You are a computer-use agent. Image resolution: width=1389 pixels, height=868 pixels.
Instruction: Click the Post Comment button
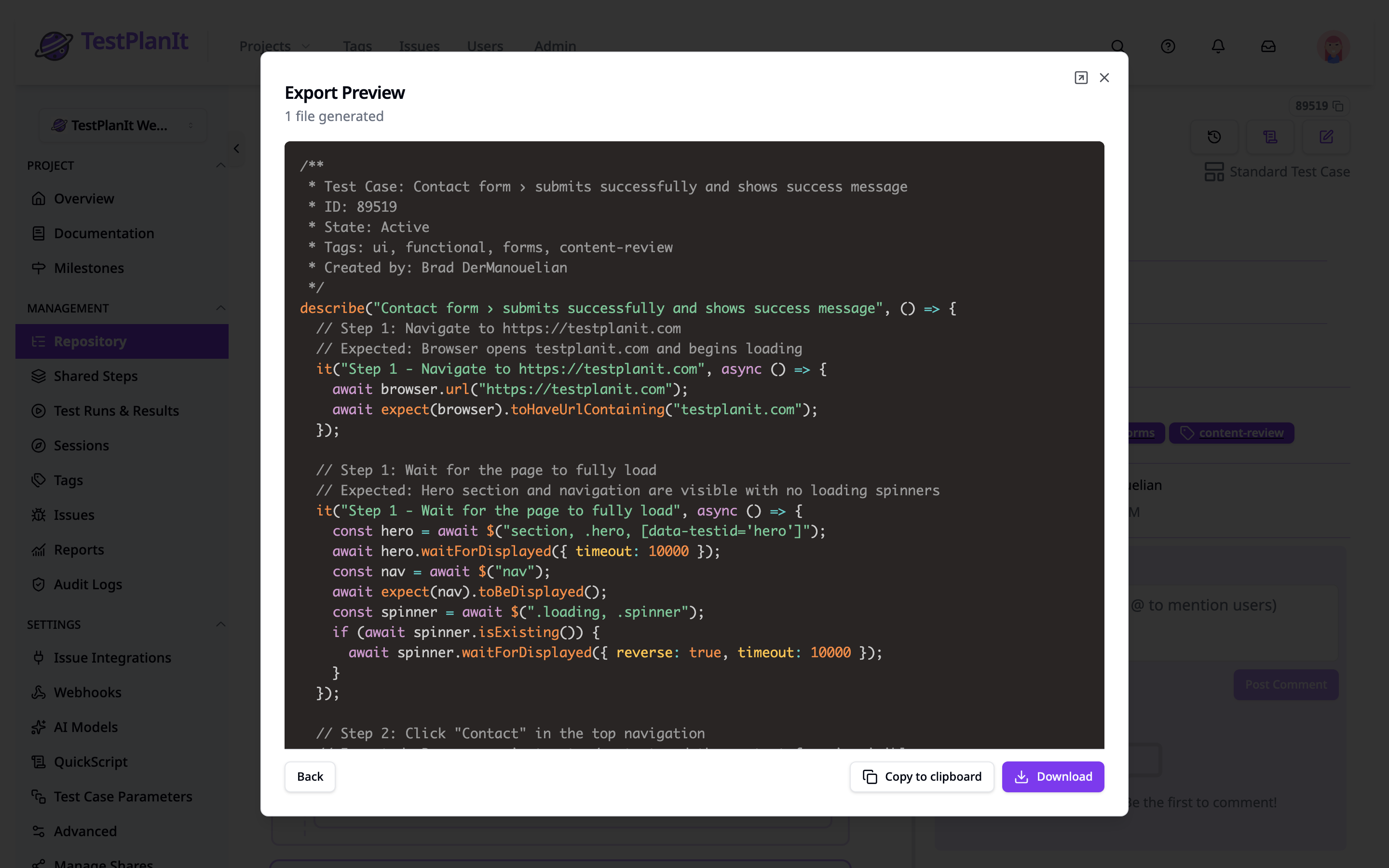click(x=1286, y=684)
